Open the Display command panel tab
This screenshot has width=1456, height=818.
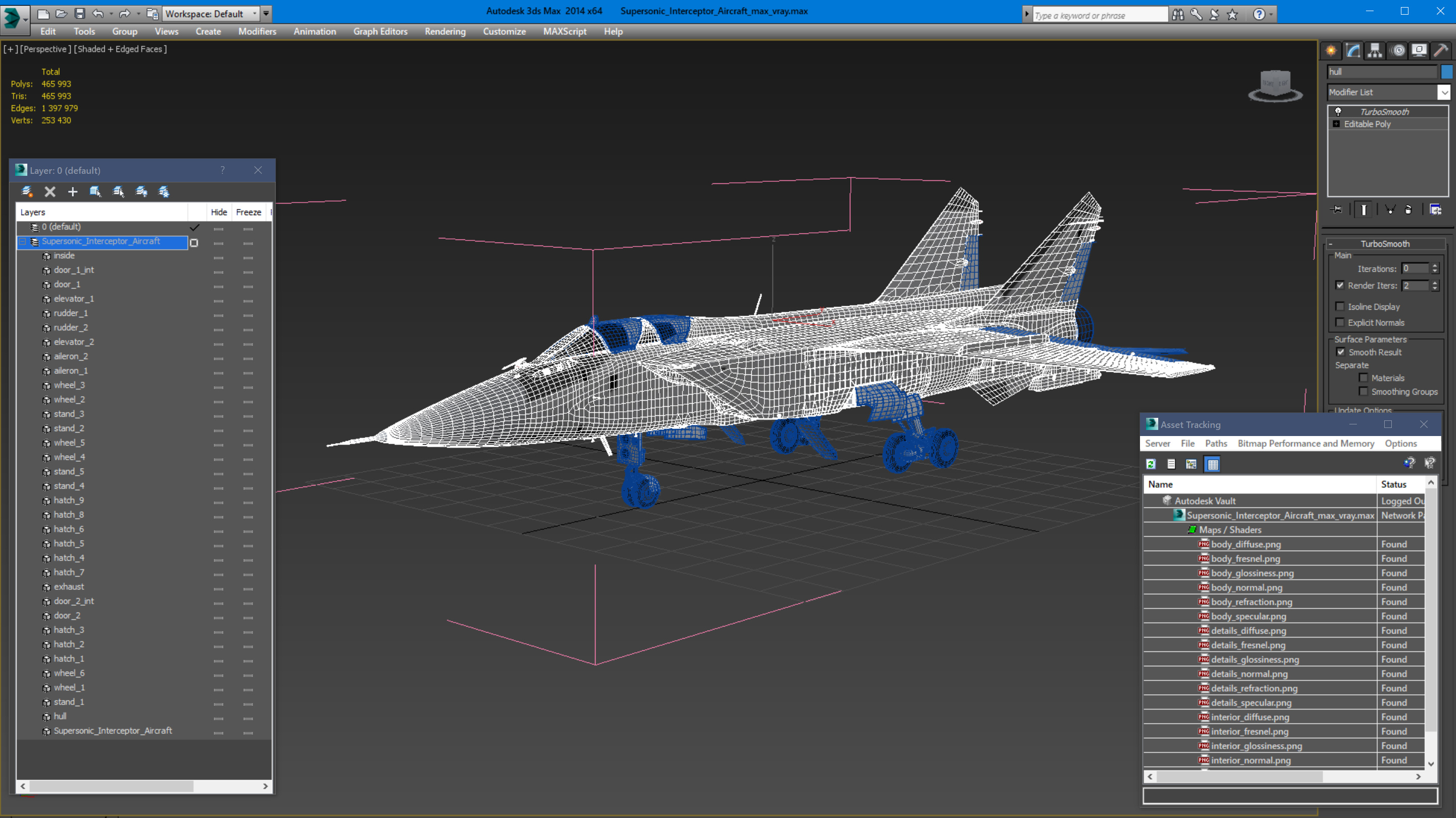pyautogui.click(x=1419, y=51)
